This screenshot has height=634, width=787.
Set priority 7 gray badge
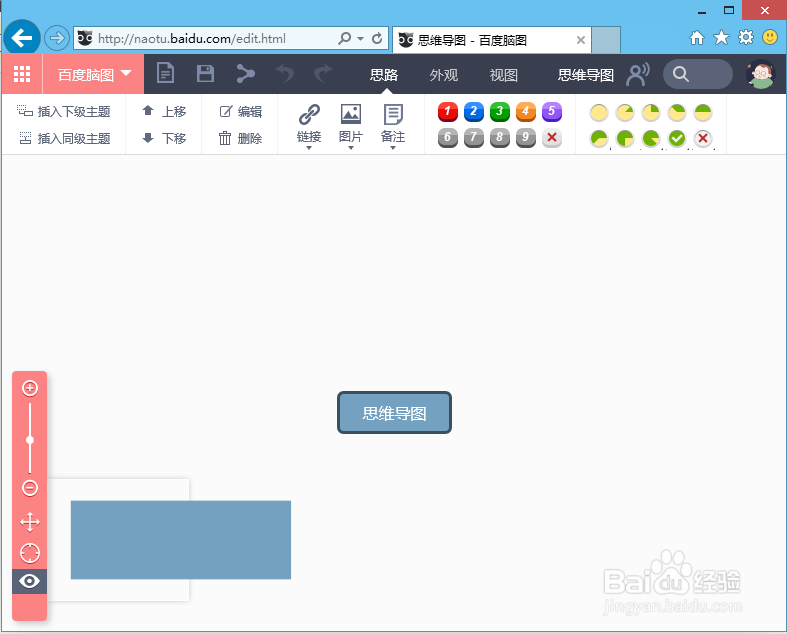click(474, 138)
